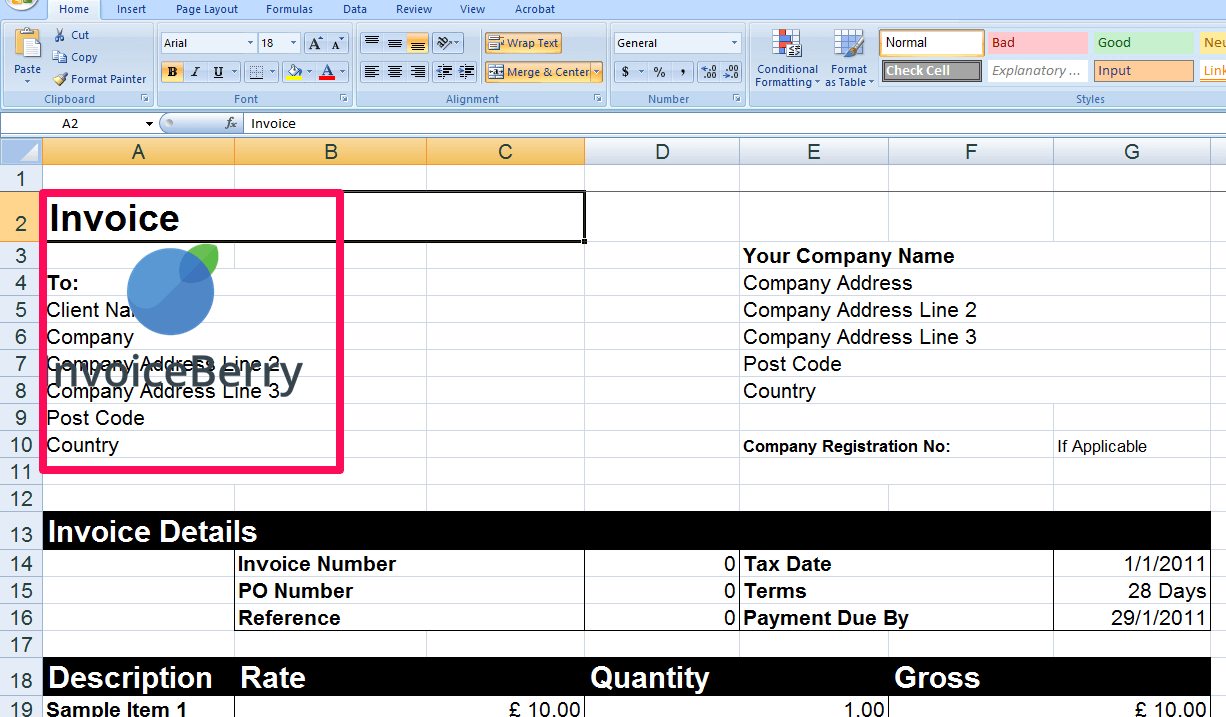Set Top Align vertical alignment
Image resolution: width=1226 pixels, height=717 pixels.
(x=371, y=43)
